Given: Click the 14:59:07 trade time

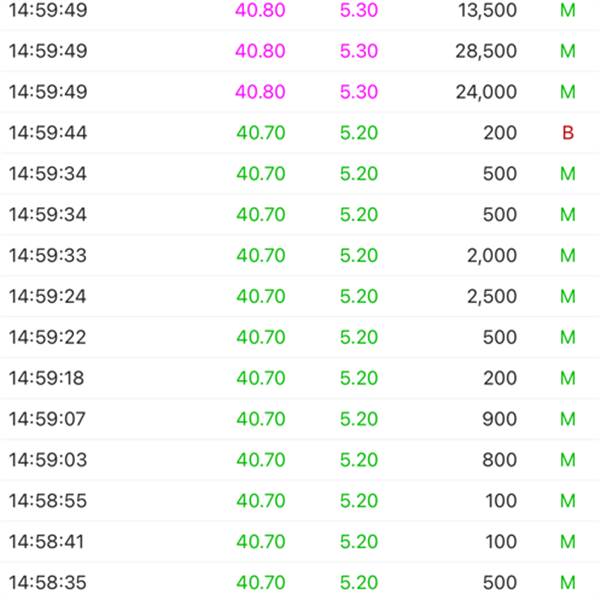Looking at the screenshot, I should coord(48,420).
